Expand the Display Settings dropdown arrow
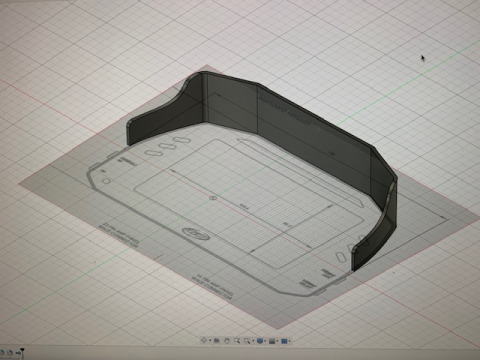480x360 pixels. coord(265,341)
